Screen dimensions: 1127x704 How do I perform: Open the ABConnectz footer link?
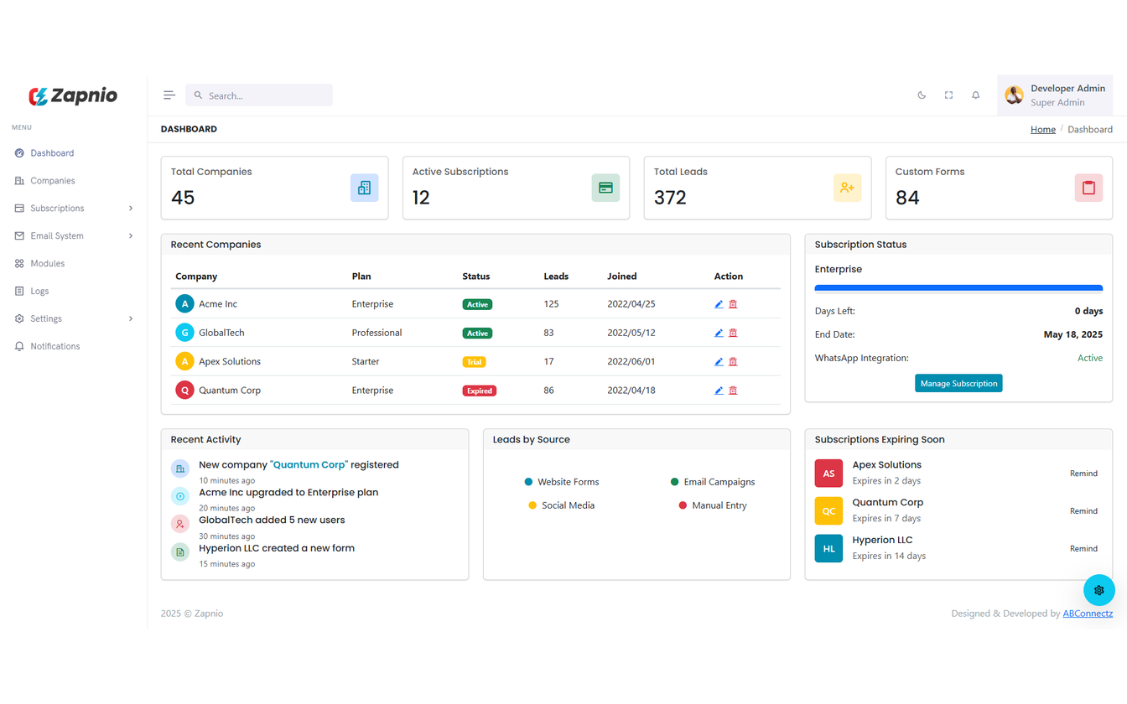[1087, 614]
